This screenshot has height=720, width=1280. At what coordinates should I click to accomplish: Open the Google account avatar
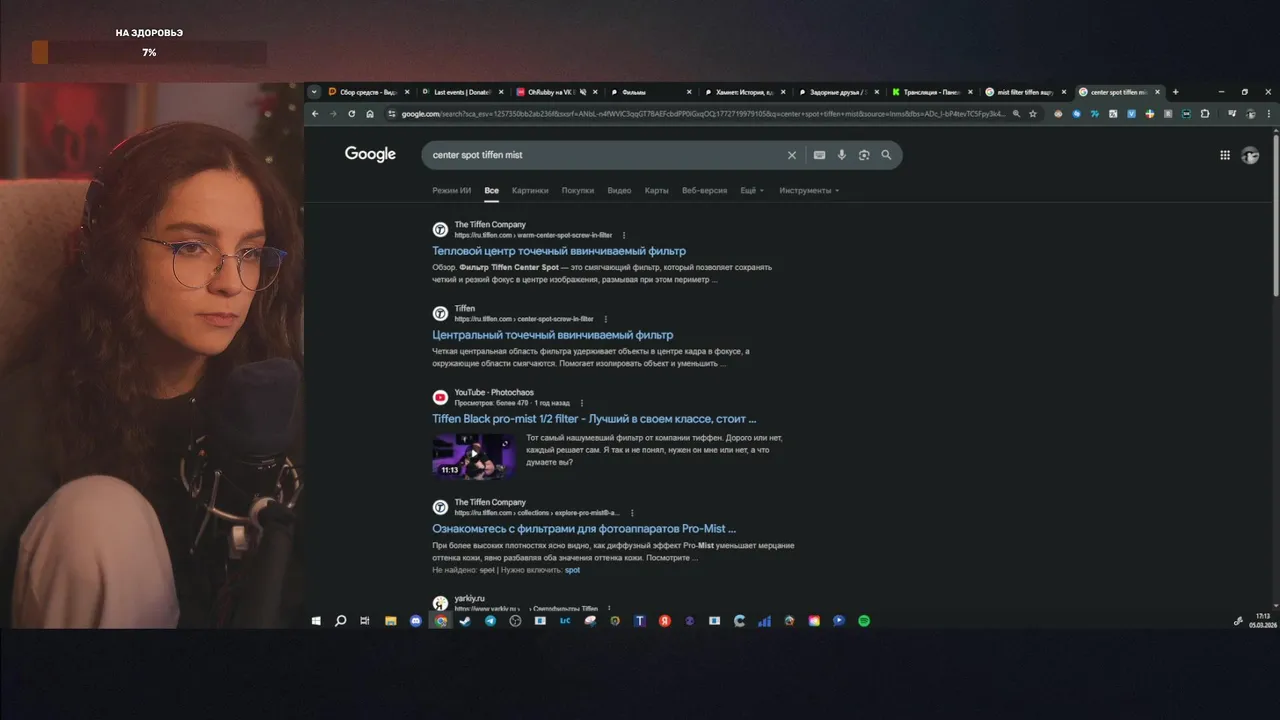point(1250,155)
